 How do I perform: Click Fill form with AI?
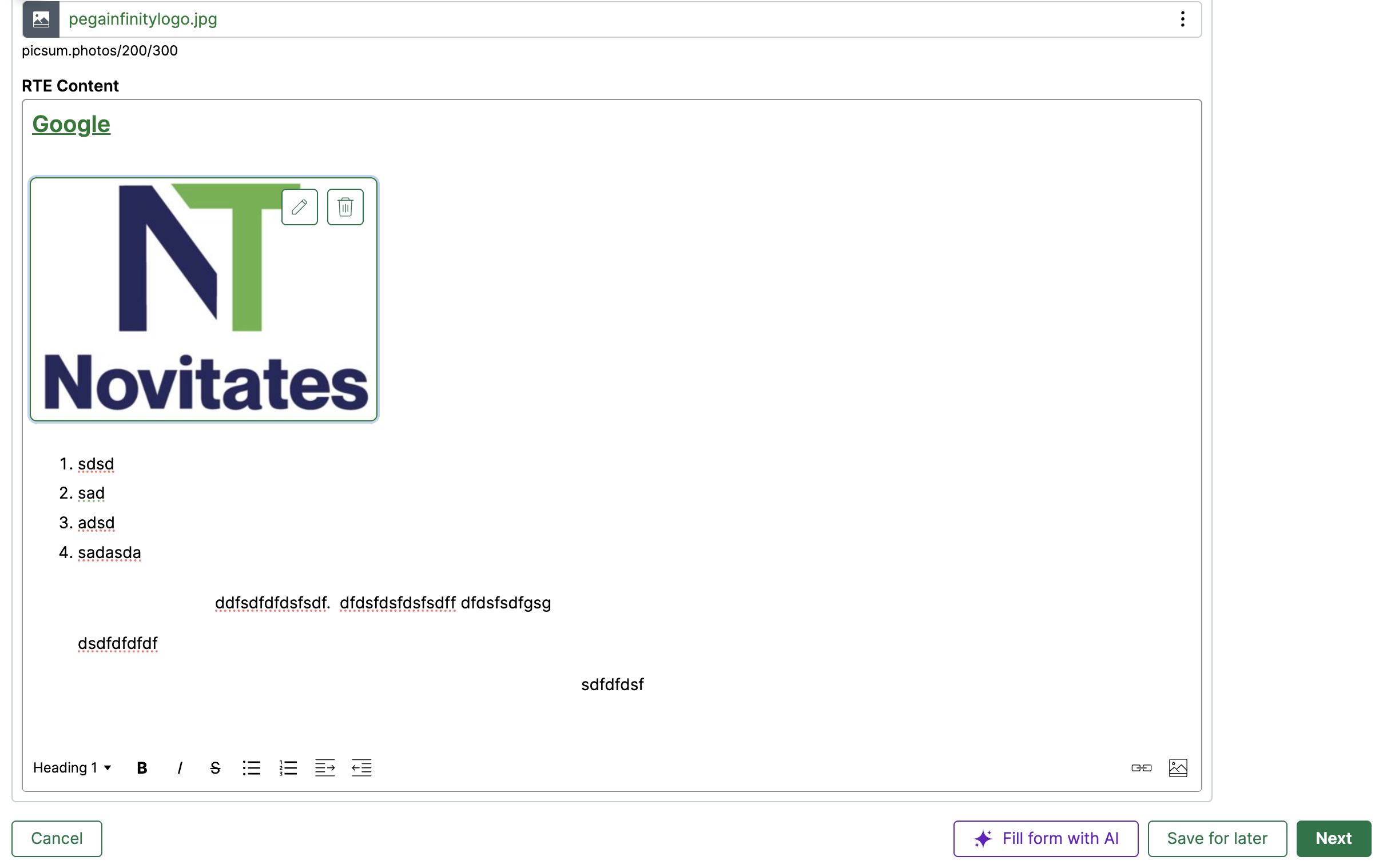1046,838
